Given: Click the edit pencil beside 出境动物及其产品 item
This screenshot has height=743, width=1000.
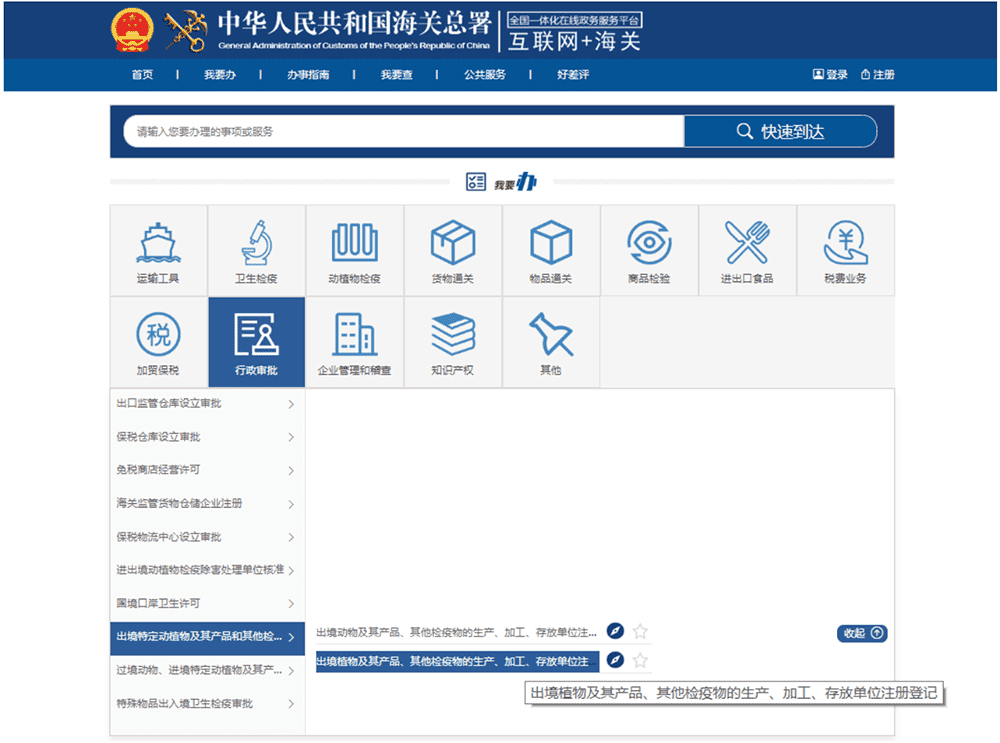Looking at the screenshot, I should (616, 631).
